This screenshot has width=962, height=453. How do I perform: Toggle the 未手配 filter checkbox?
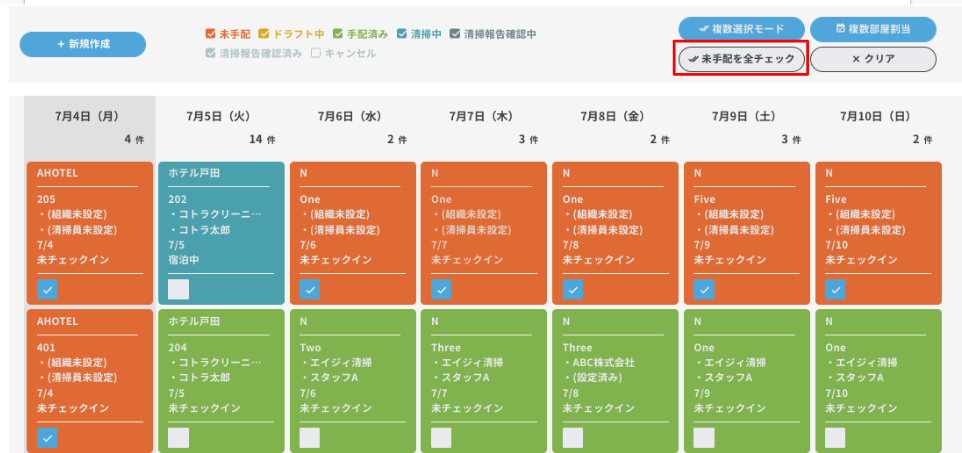[x=210, y=34]
